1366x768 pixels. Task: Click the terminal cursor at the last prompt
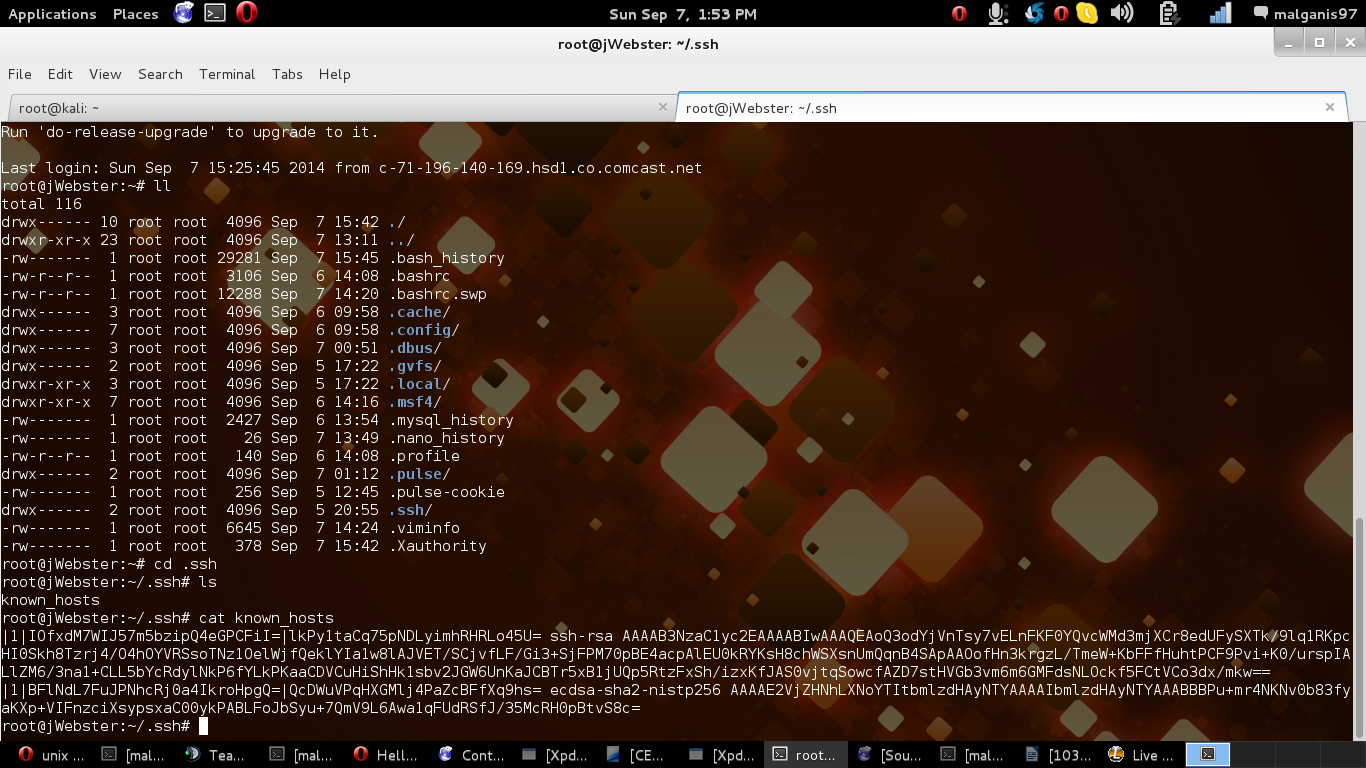tap(203, 726)
